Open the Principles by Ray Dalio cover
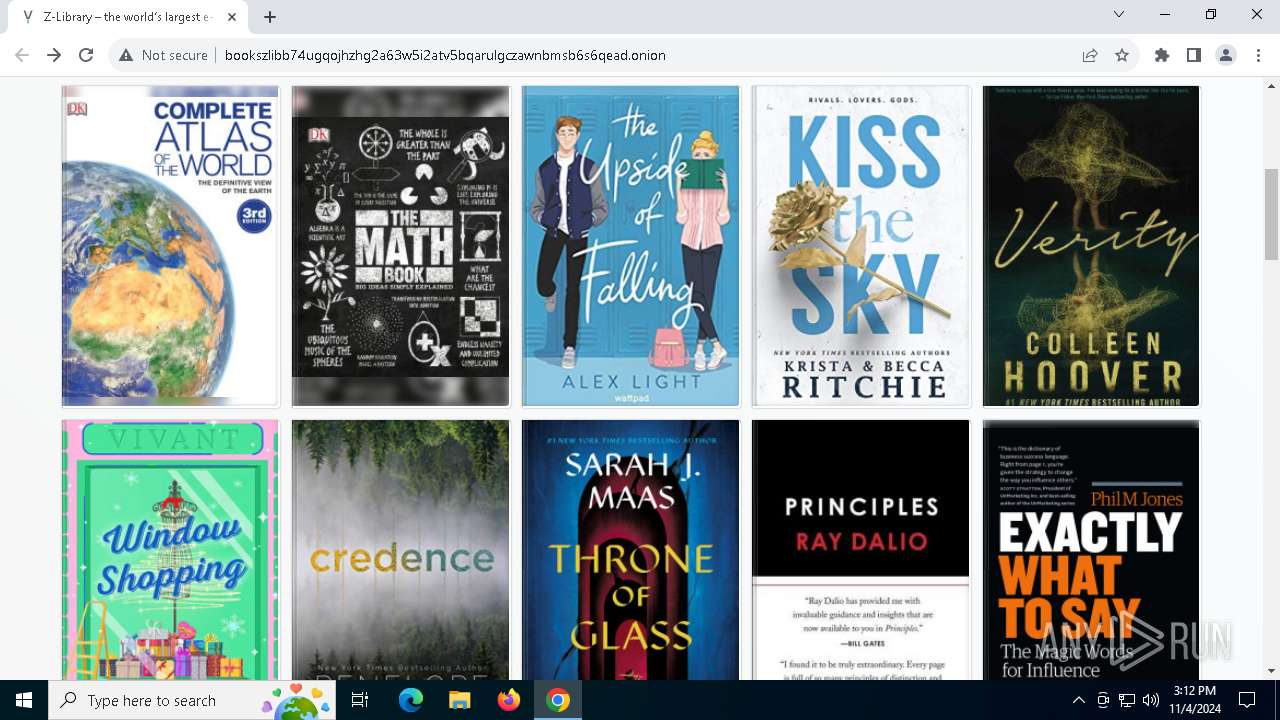 861,550
